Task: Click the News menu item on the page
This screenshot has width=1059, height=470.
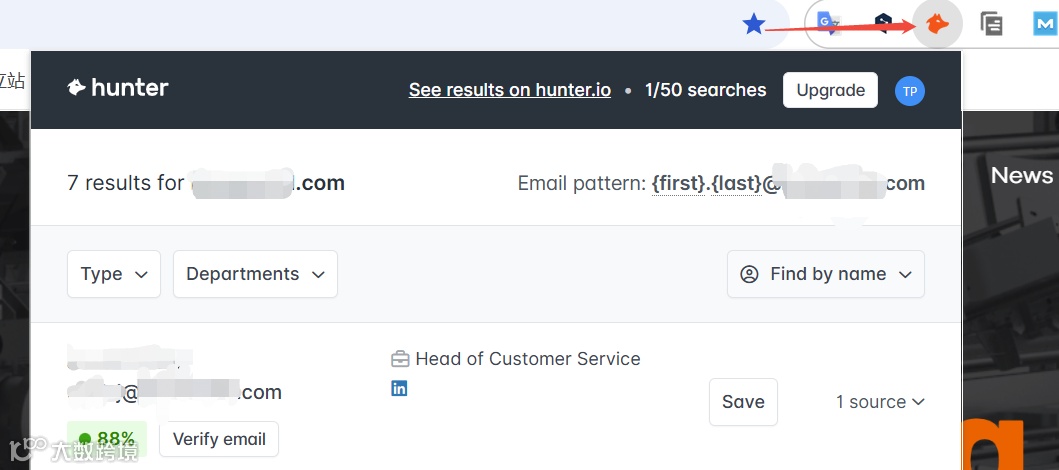Action: coord(1021,176)
